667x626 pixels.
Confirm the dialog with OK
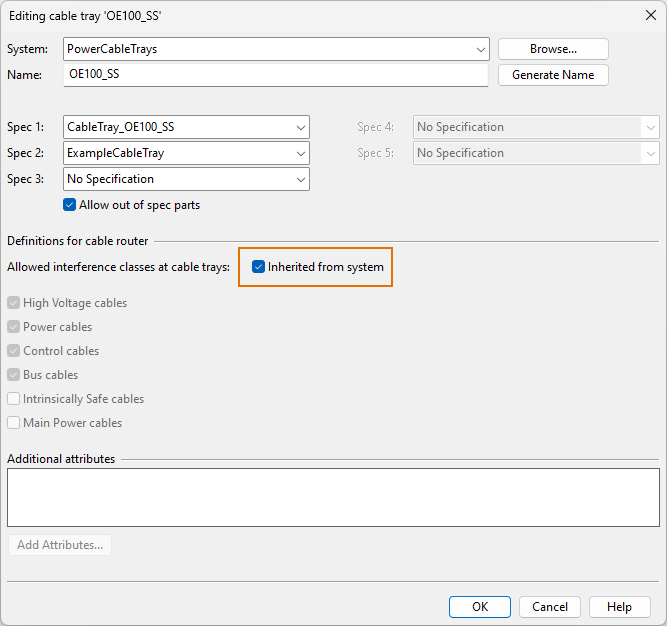(x=479, y=607)
